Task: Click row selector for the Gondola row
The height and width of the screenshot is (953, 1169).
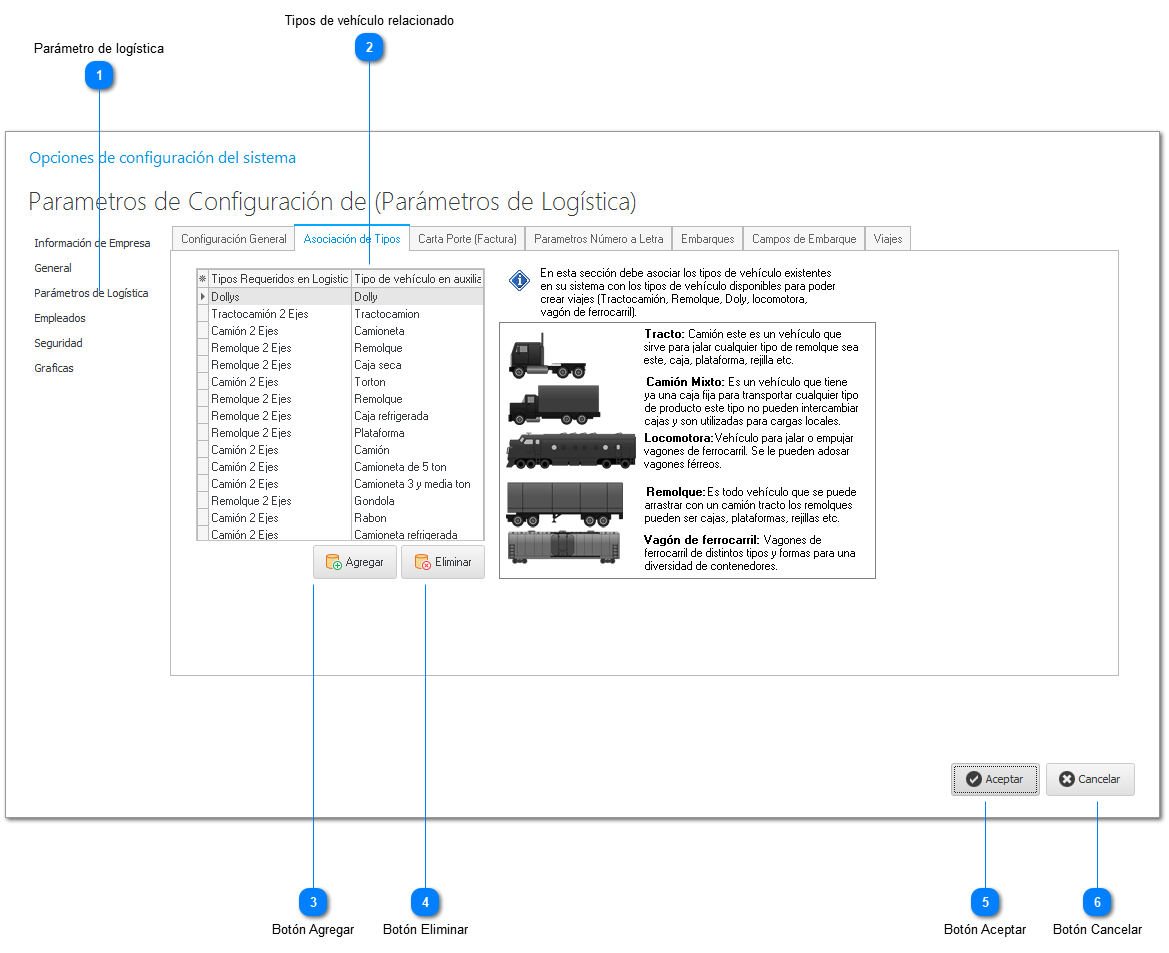Action: click(202, 501)
